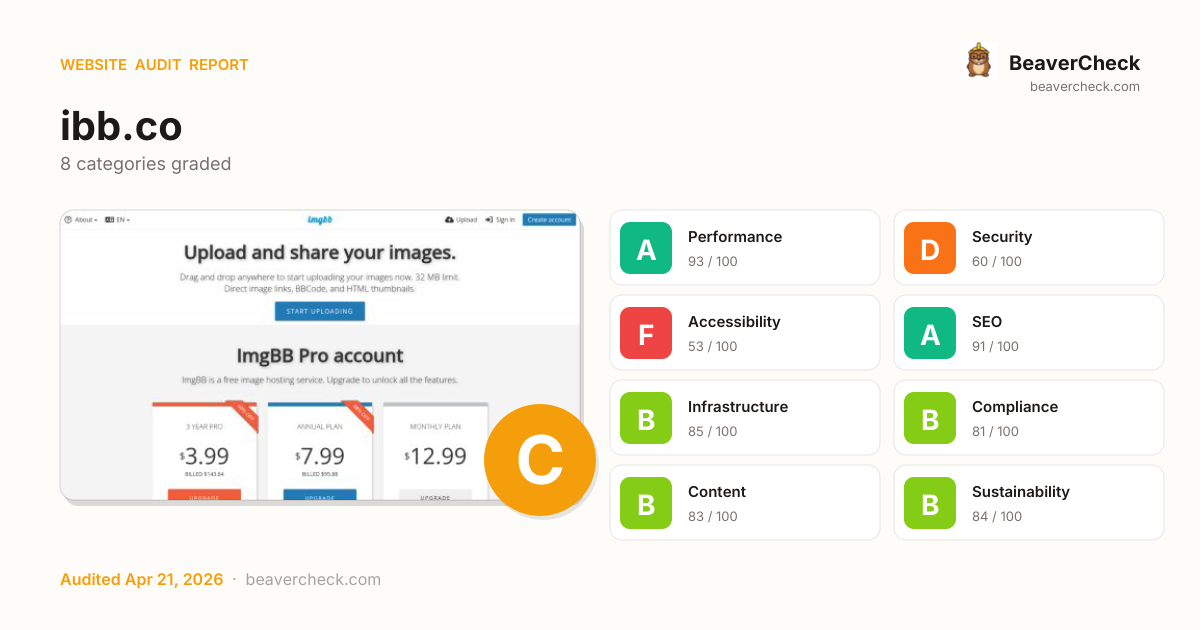1200x630 pixels.
Task: Click the orange D grade Security badge
Action: [930, 248]
